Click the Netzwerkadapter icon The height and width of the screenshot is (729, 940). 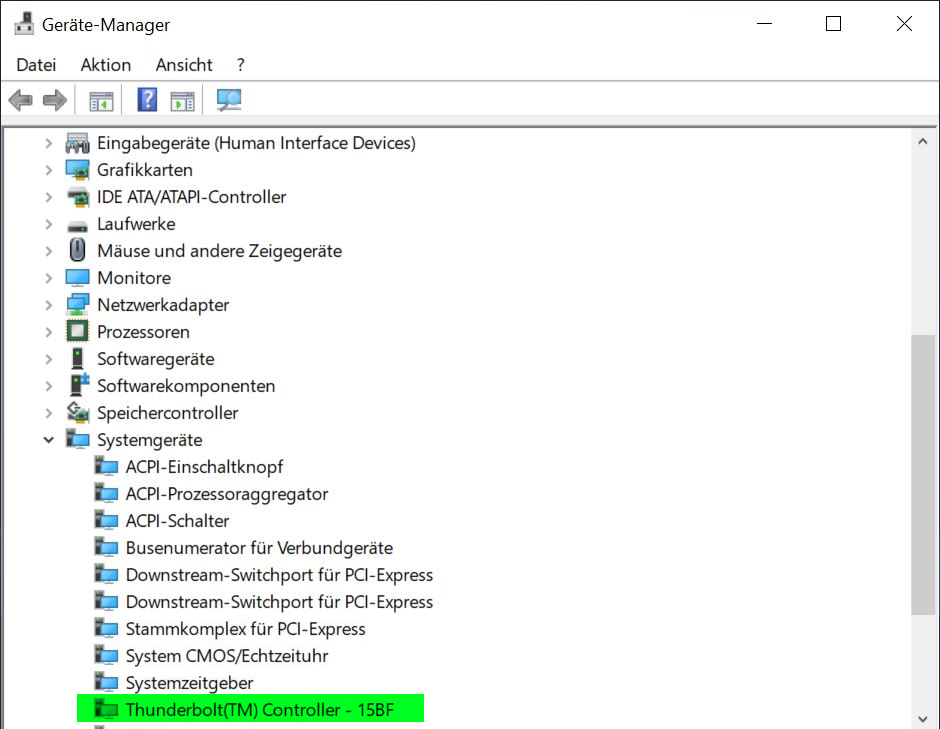tap(77, 305)
